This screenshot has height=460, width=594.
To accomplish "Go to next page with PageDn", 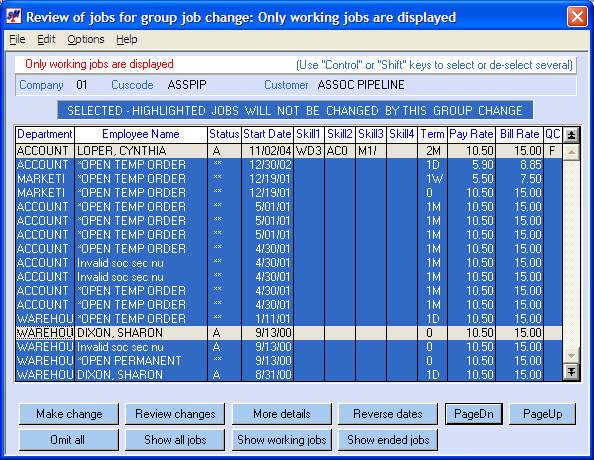I will coord(474,414).
